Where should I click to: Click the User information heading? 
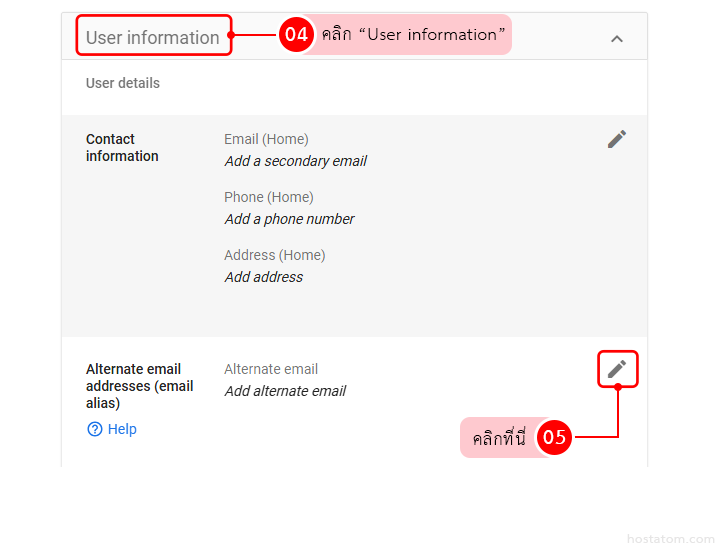point(153,37)
